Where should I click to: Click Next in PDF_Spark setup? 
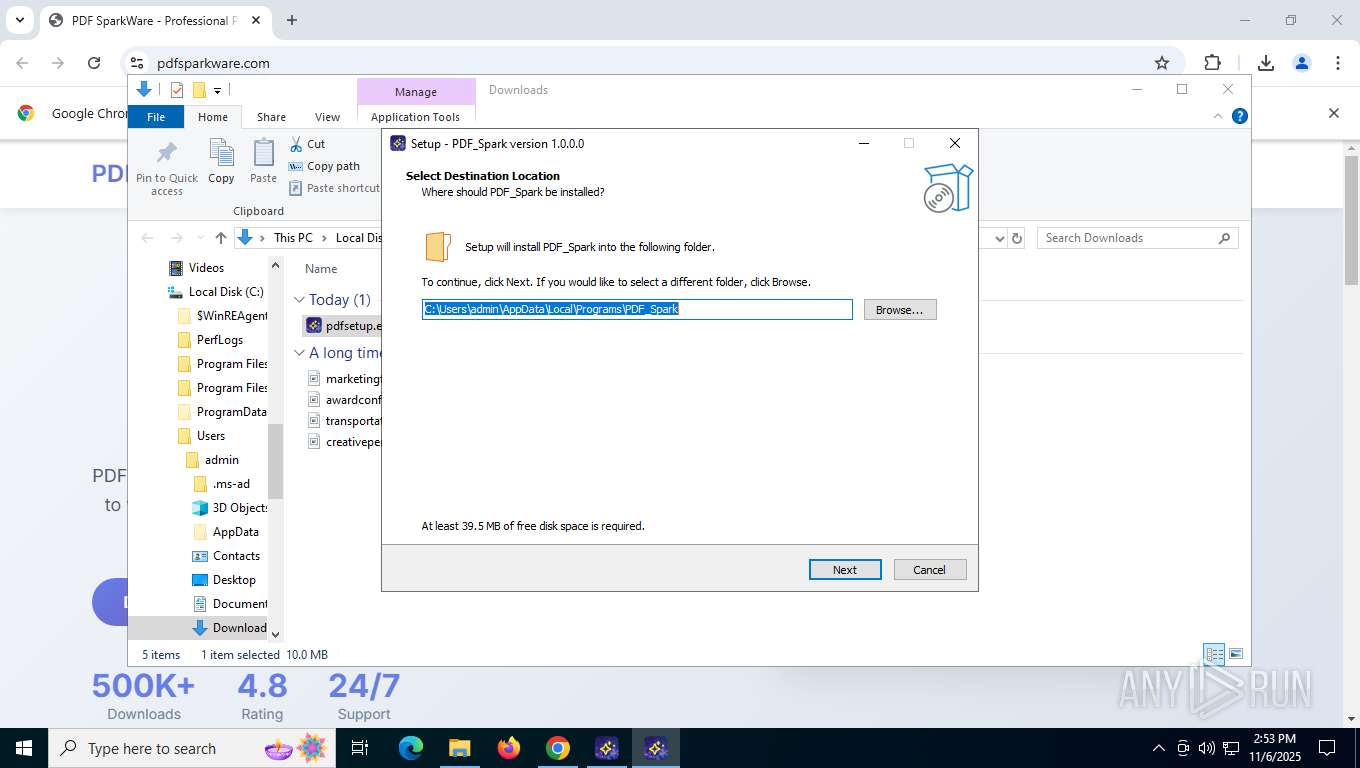(845, 570)
